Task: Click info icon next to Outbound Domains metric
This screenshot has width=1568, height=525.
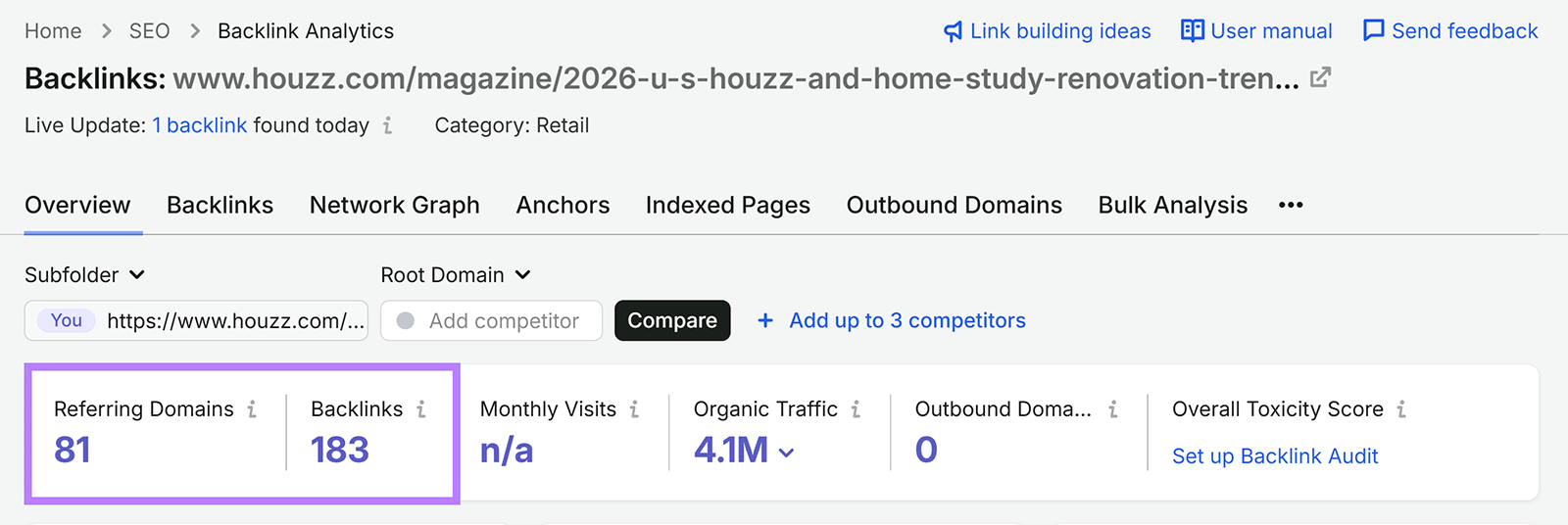Action: [x=1113, y=408]
